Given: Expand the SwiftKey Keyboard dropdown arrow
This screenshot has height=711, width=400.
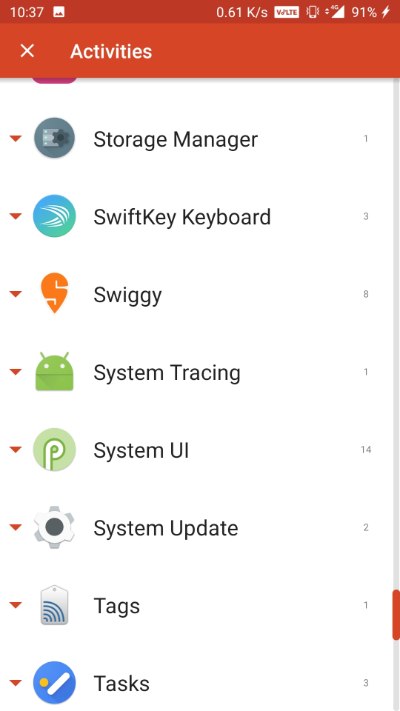Looking at the screenshot, I should pyautogui.click(x=15, y=217).
